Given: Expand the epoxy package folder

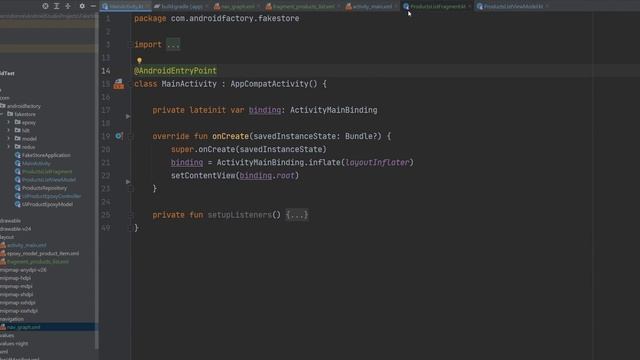Looking at the screenshot, I should pos(9,122).
